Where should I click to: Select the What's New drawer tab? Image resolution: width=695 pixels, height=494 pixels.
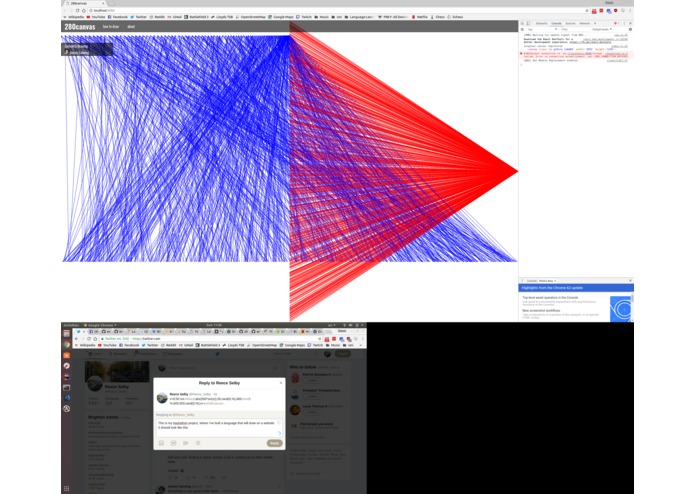pos(547,281)
